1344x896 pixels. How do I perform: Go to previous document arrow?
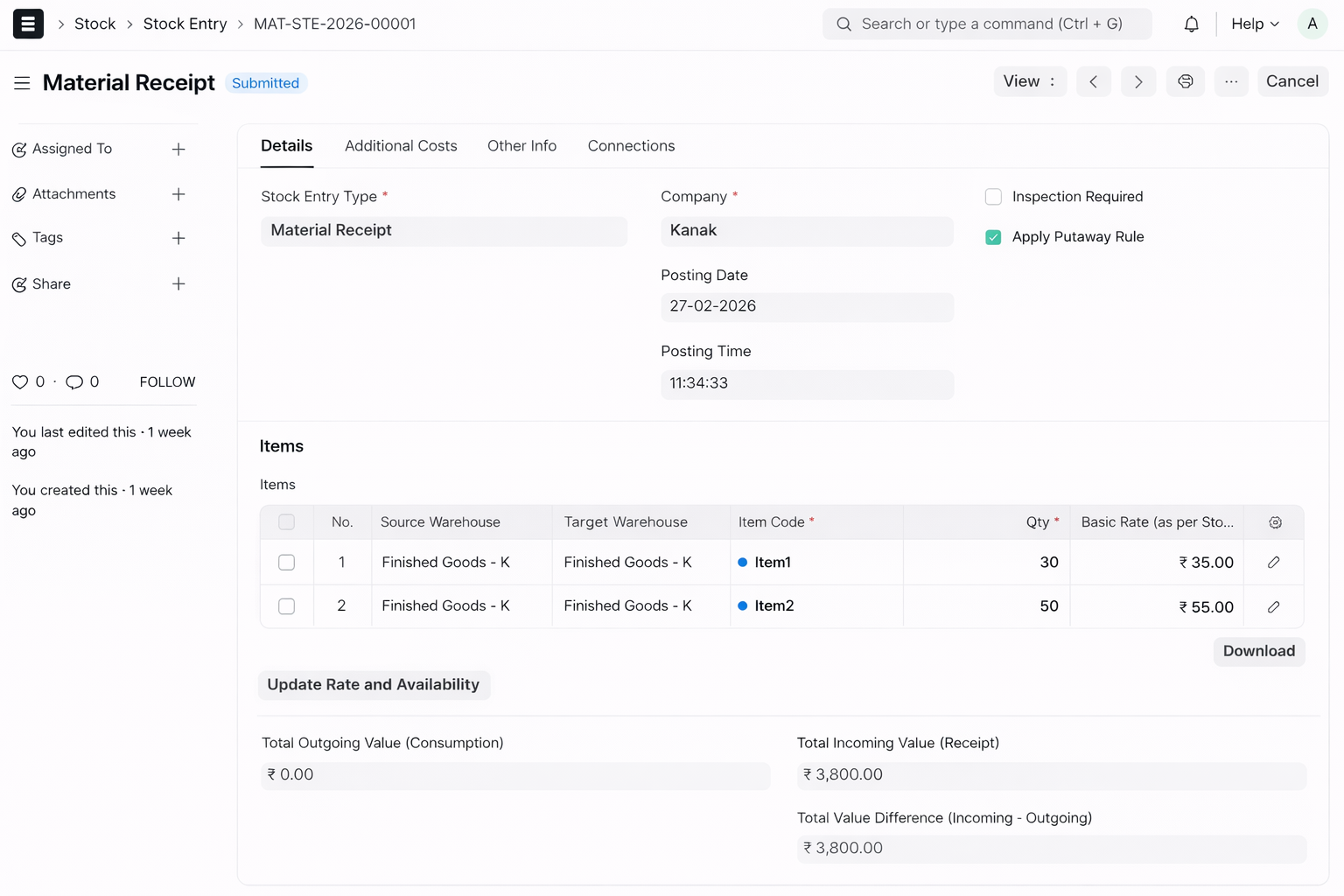click(1093, 81)
